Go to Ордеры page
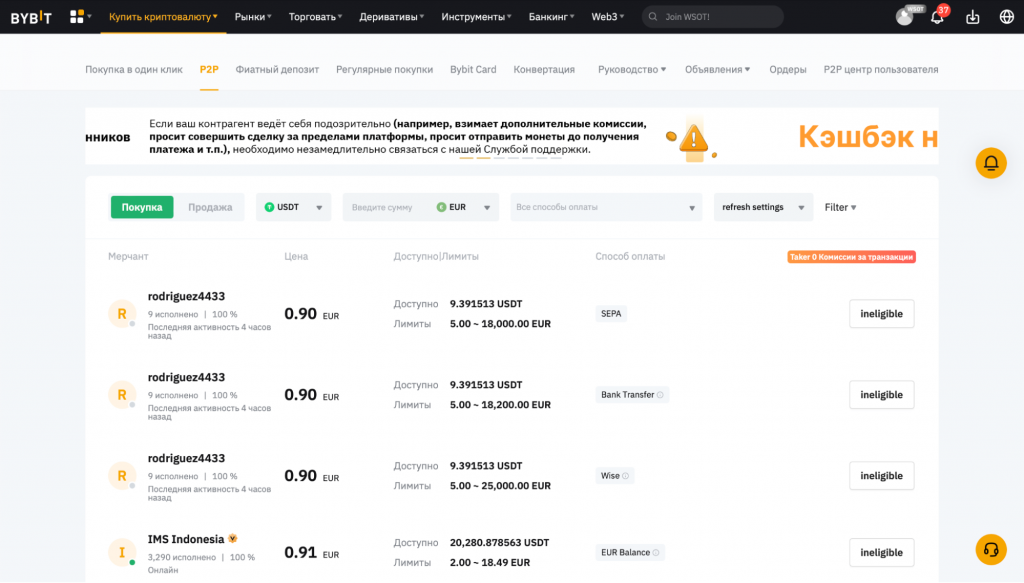The image size is (1024, 583). (788, 69)
